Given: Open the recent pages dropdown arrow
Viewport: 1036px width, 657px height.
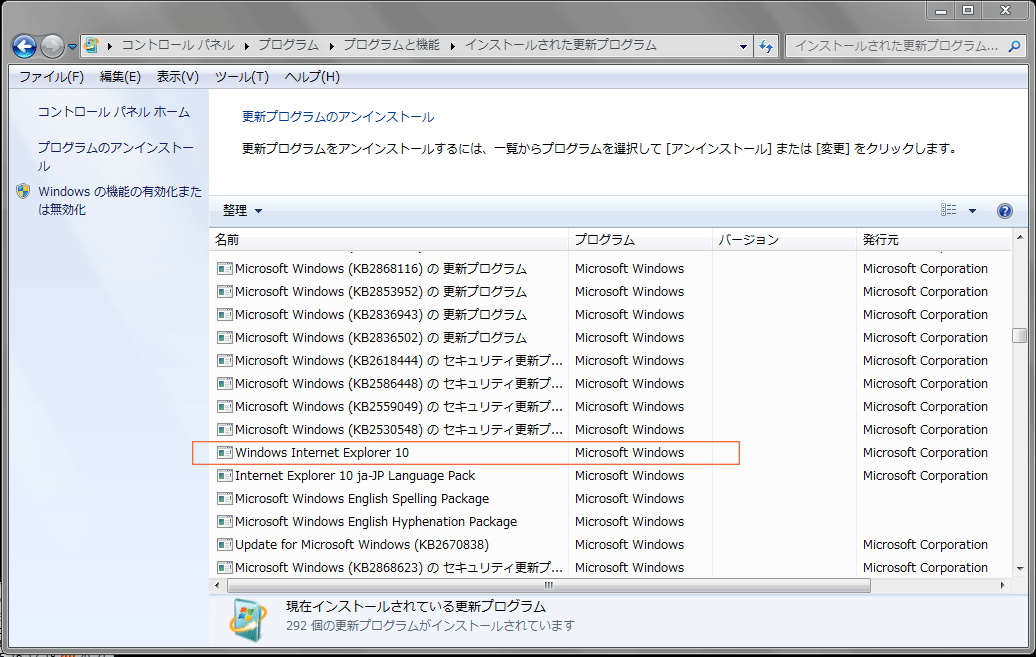Looking at the screenshot, I should (73, 47).
